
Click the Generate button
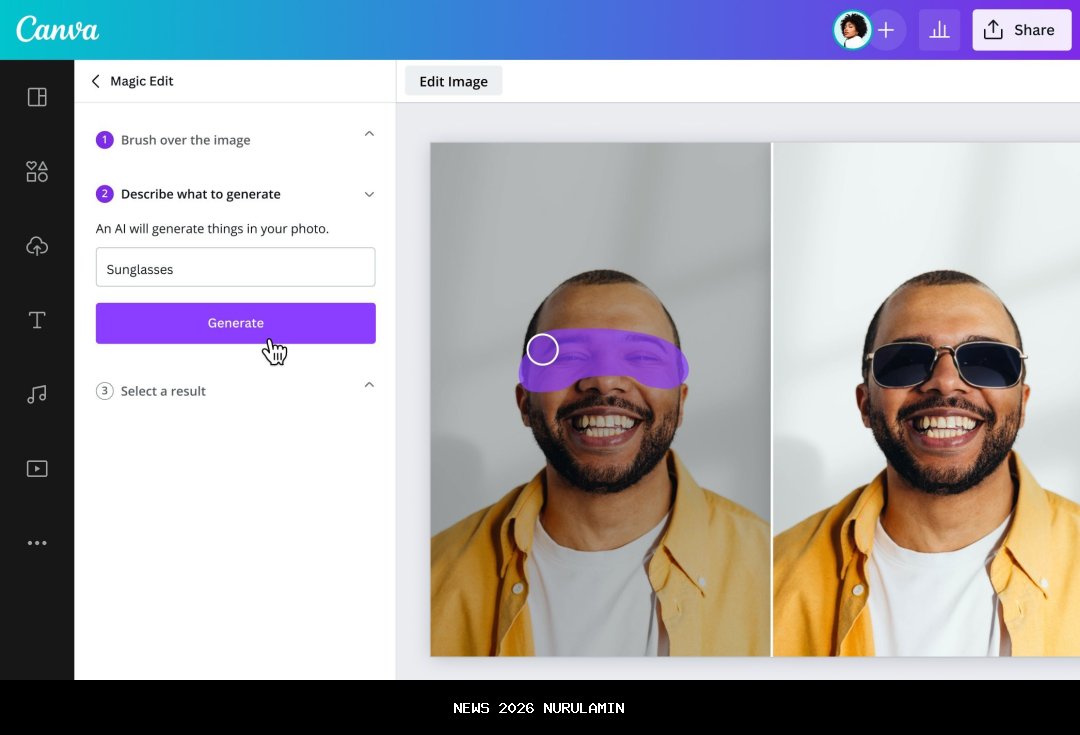point(235,322)
